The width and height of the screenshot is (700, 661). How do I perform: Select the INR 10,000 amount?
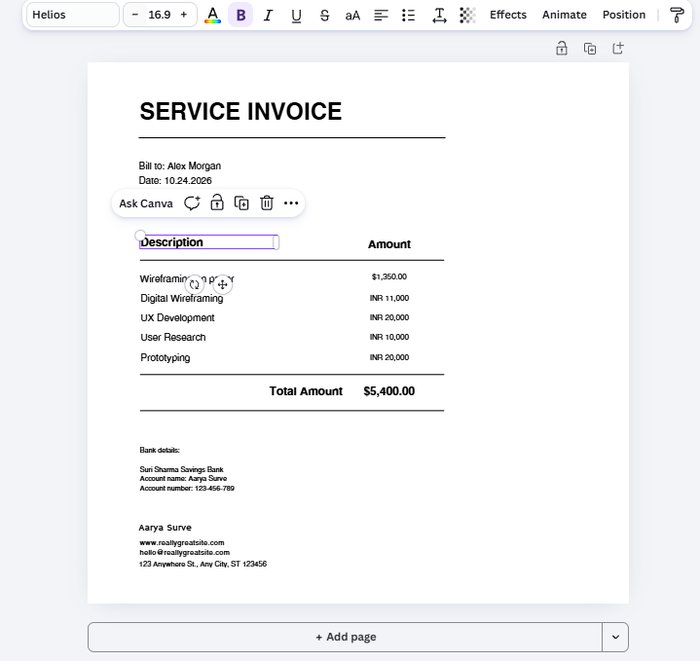(389, 337)
